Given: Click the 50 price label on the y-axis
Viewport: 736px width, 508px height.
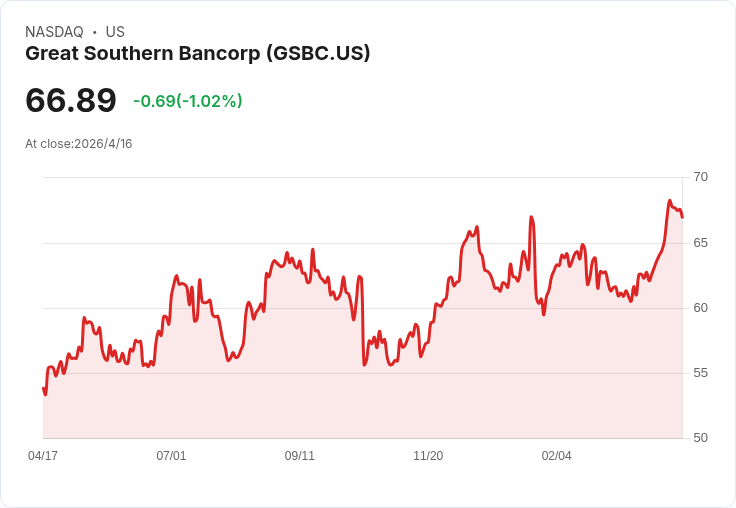Looking at the screenshot, I should tap(700, 438).
